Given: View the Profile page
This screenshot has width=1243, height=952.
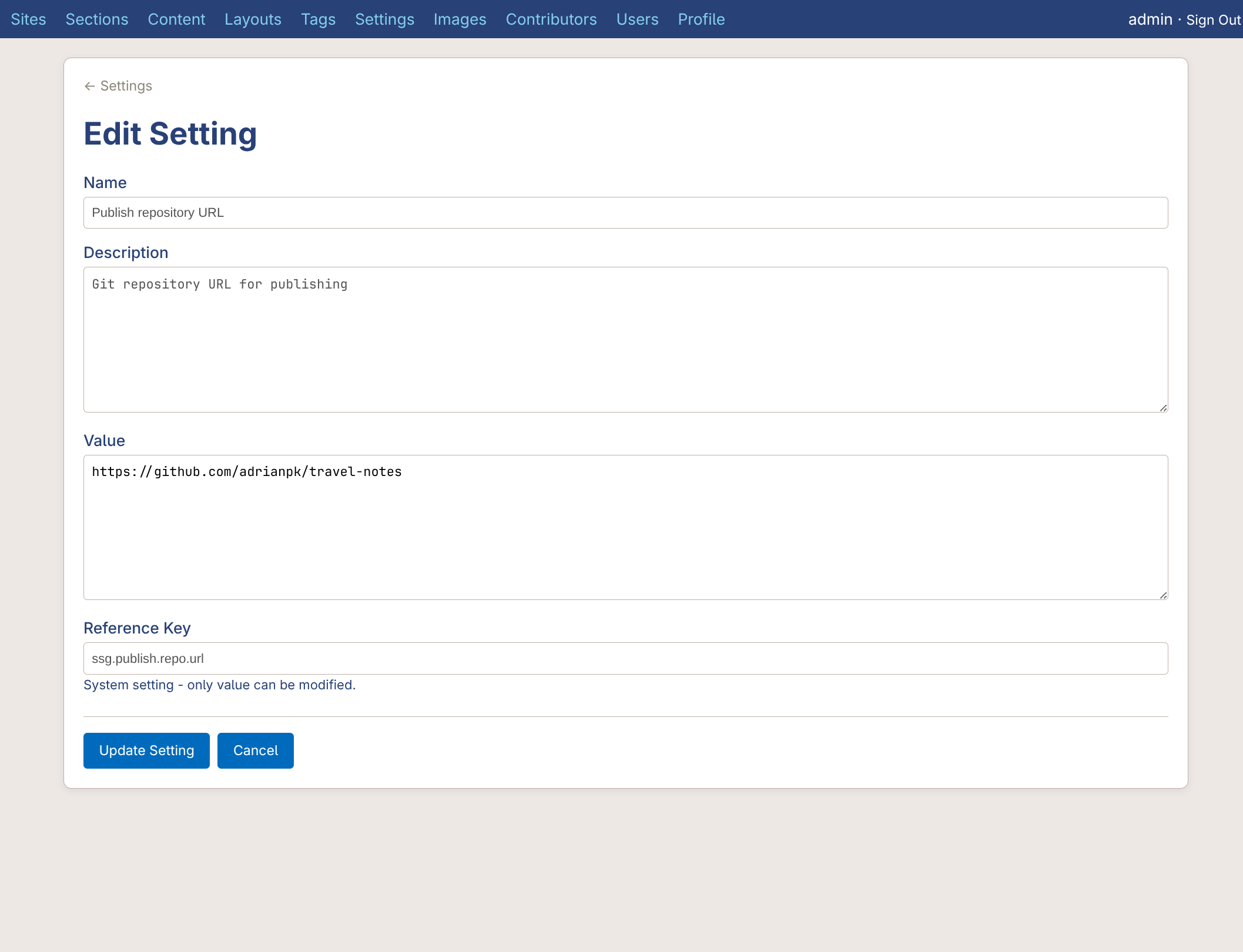Looking at the screenshot, I should (701, 19).
